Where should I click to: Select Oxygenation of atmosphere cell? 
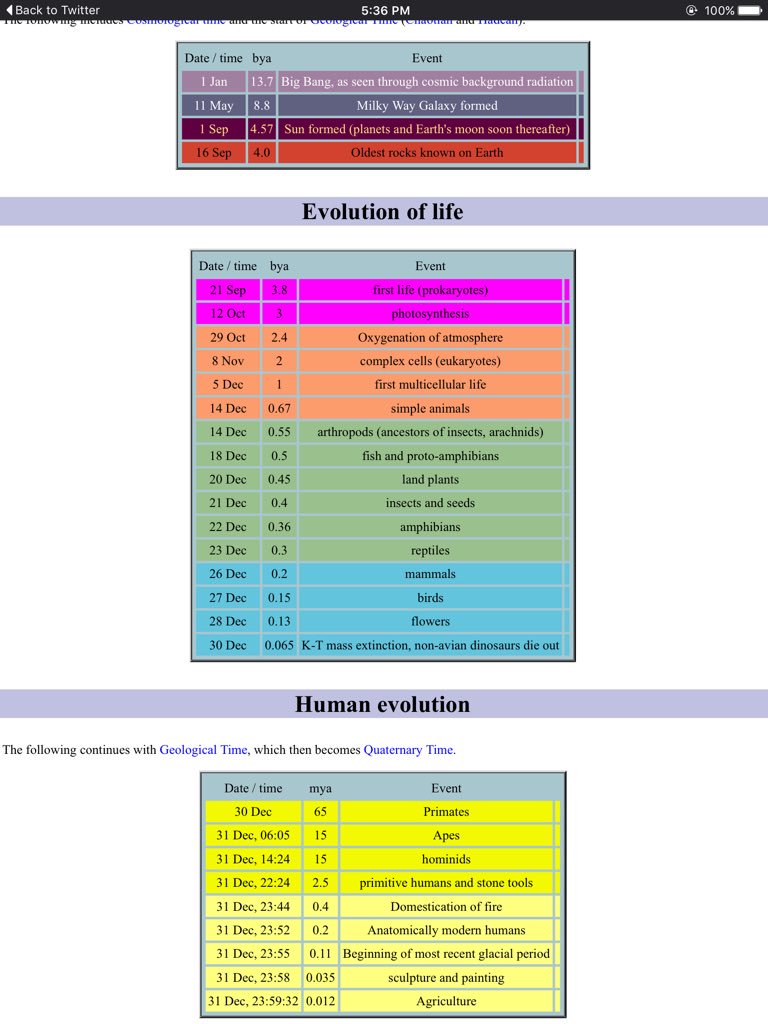pos(430,337)
